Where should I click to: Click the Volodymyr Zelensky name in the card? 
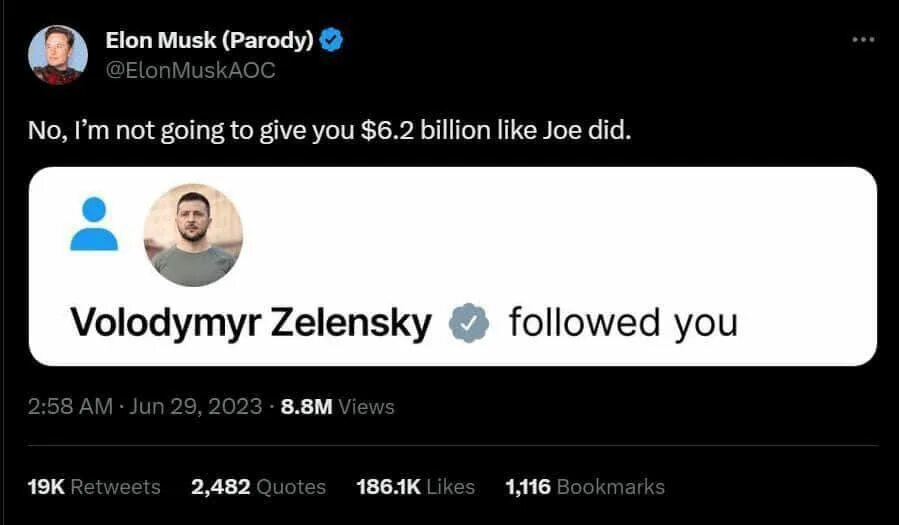[251, 323]
